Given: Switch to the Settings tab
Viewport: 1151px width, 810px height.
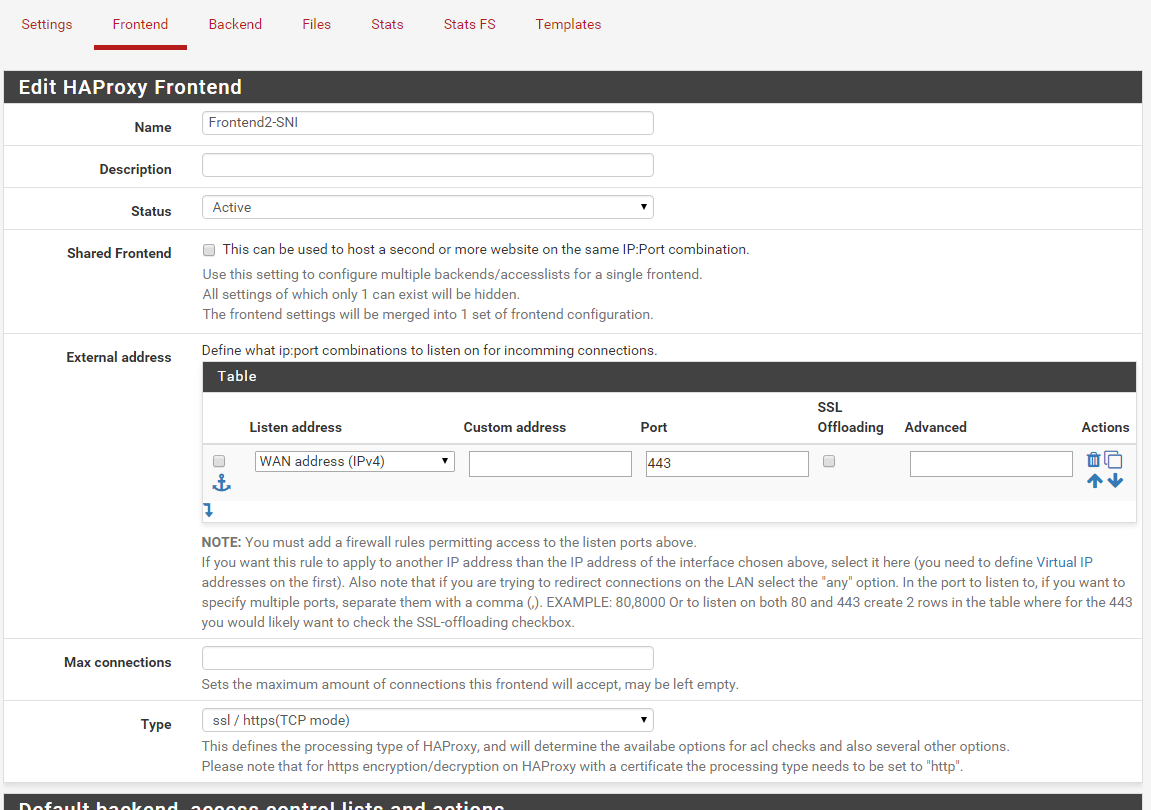Looking at the screenshot, I should (x=47, y=24).
